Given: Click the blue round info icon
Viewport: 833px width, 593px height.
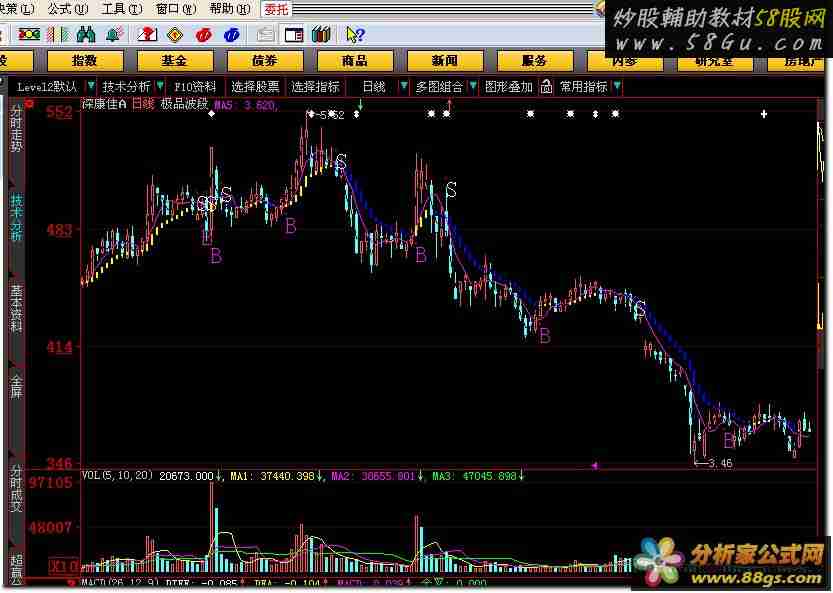Looking at the screenshot, I should 232,35.
